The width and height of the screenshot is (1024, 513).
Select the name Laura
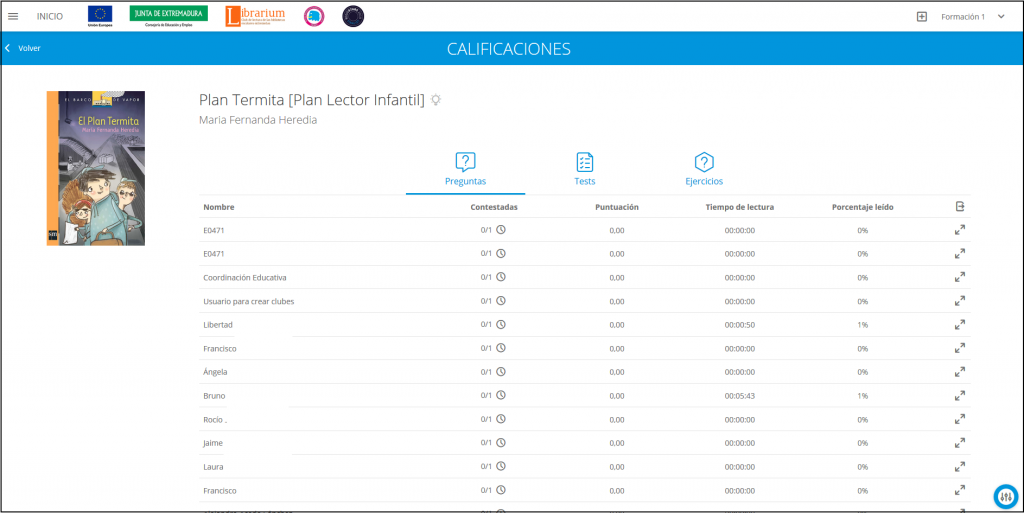pos(214,467)
